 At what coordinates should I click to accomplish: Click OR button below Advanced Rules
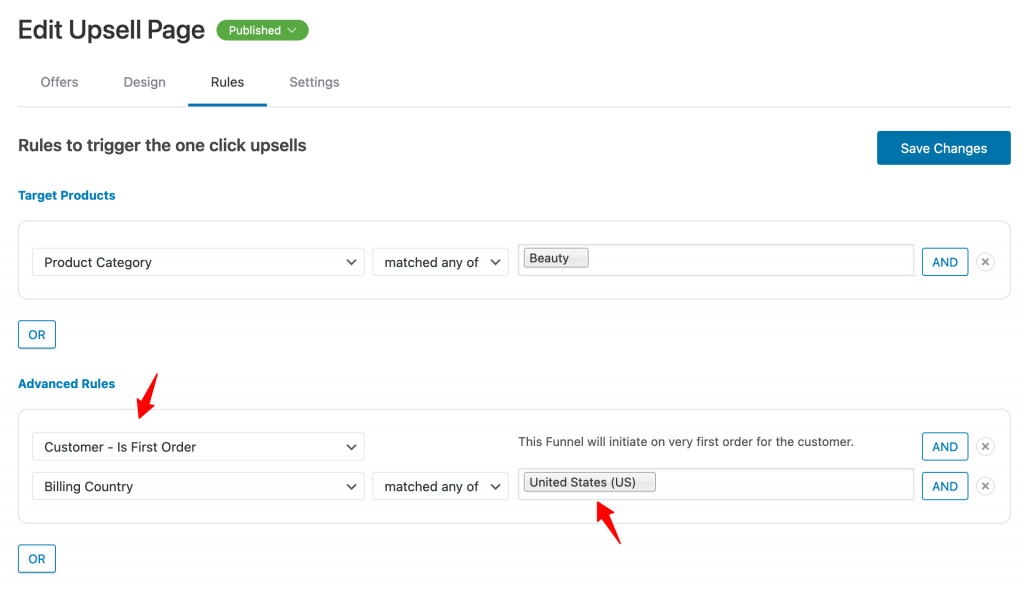(37, 559)
